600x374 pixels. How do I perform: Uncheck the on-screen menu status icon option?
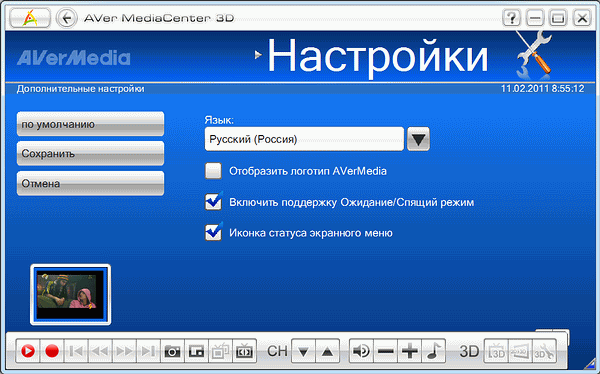213,232
